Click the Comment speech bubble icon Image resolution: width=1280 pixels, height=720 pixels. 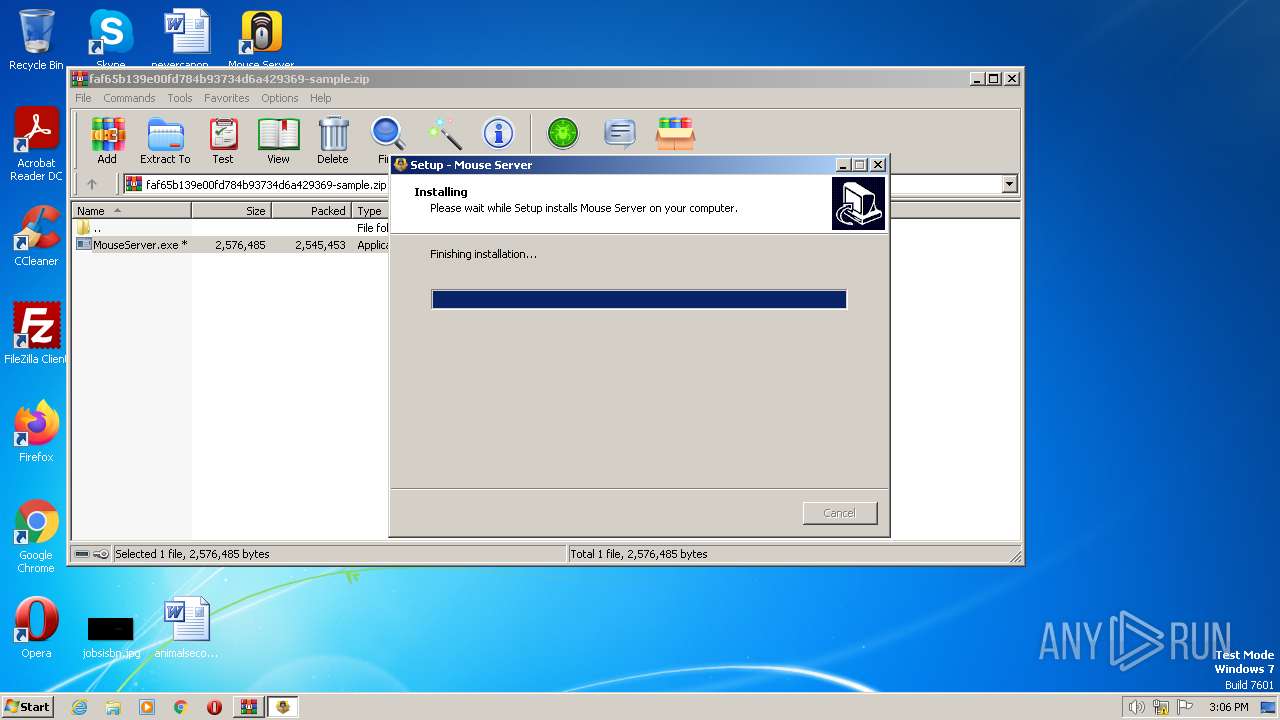(620, 133)
